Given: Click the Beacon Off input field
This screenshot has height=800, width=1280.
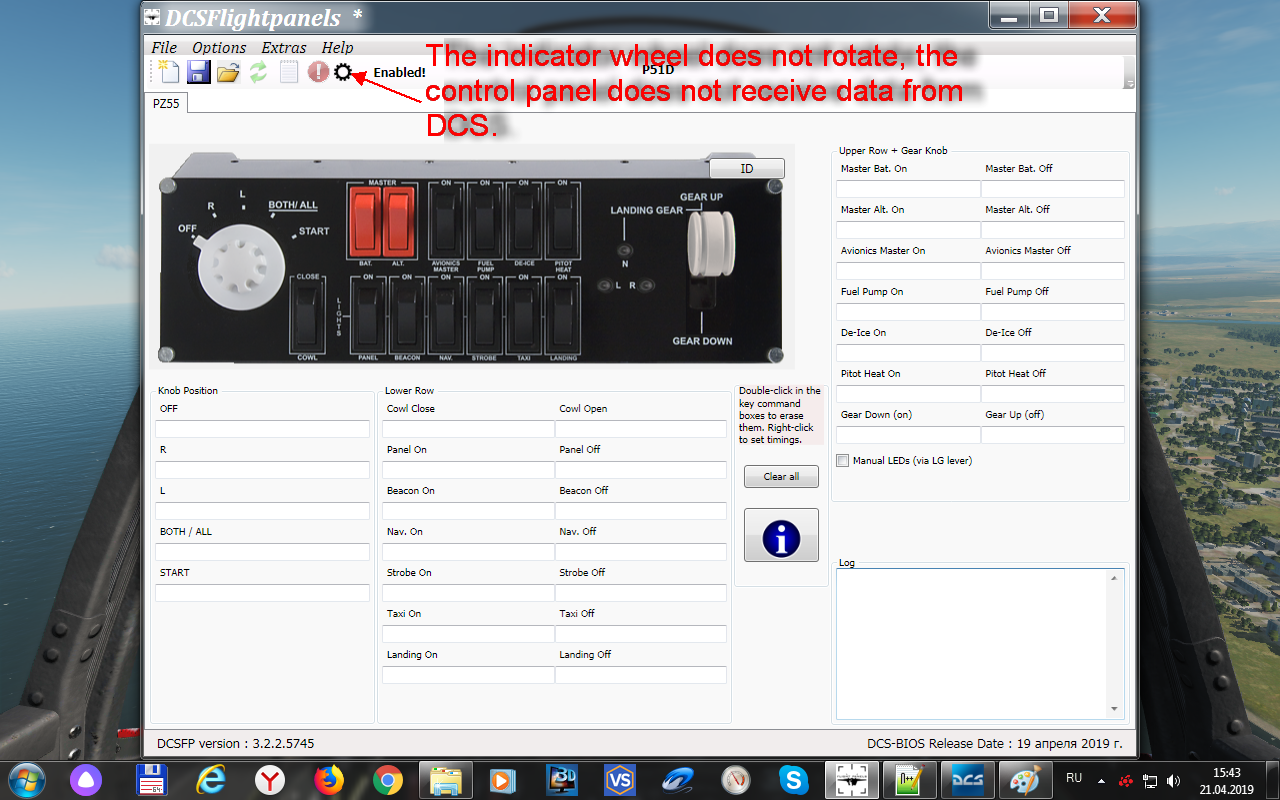Looking at the screenshot, I should tap(641, 511).
